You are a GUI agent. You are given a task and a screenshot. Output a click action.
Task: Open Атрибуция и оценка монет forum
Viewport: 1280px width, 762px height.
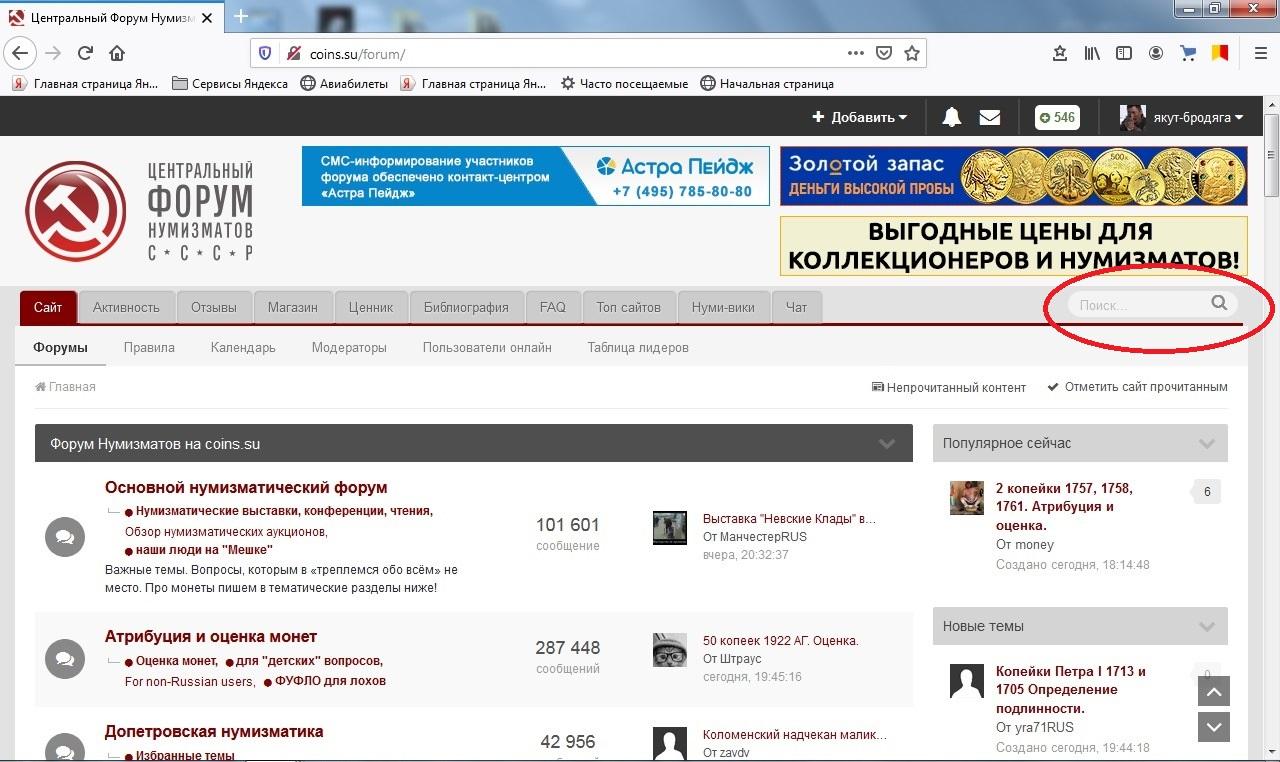click(211, 636)
